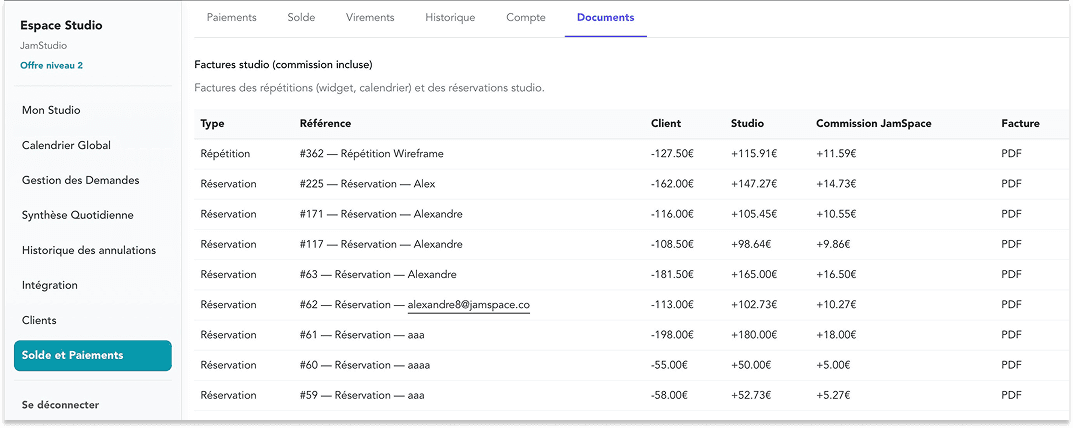Select the '#362 — Répétition Wireframe' reference
1073x428 pixels.
pyautogui.click(x=372, y=154)
